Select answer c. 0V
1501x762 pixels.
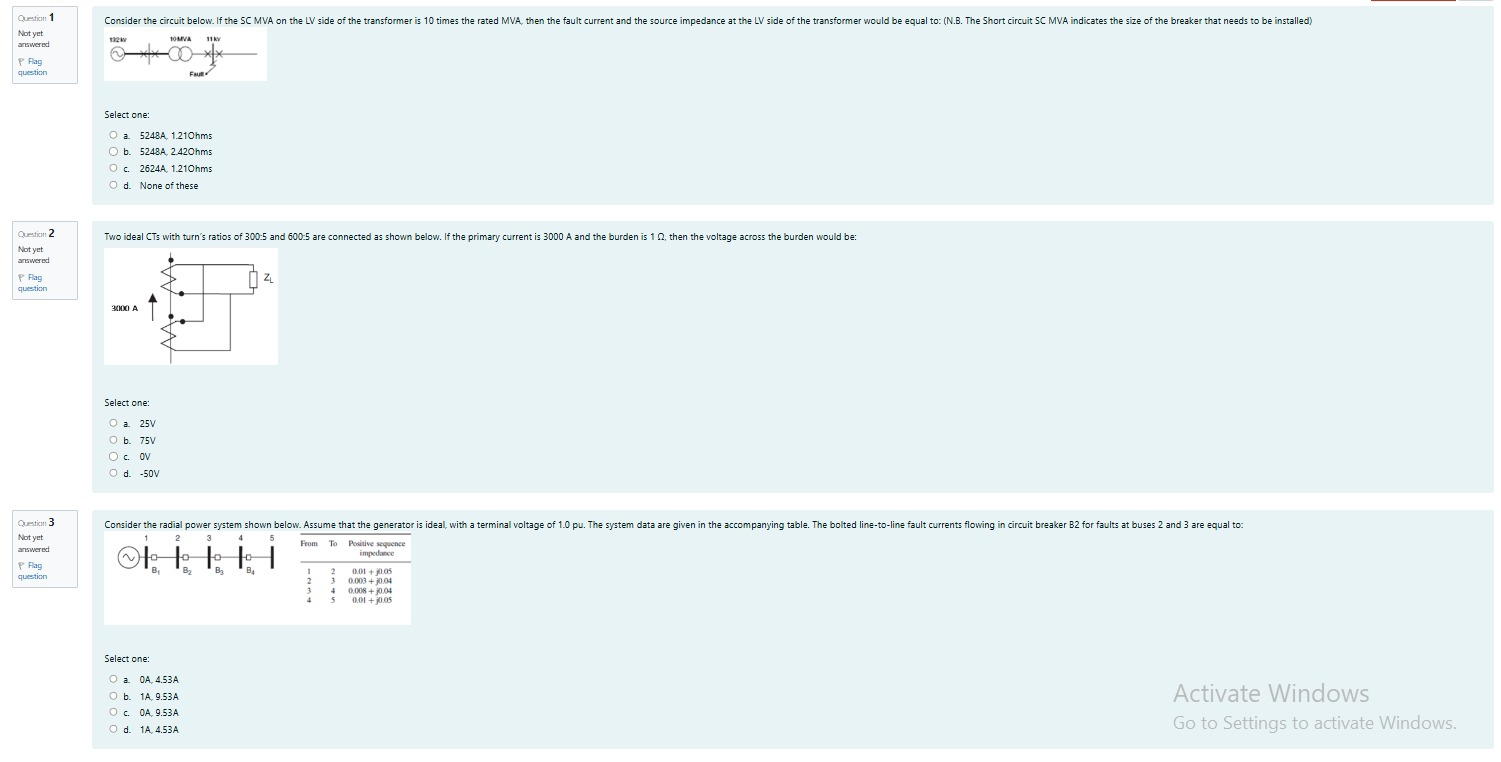pyautogui.click(x=115, y=457)
